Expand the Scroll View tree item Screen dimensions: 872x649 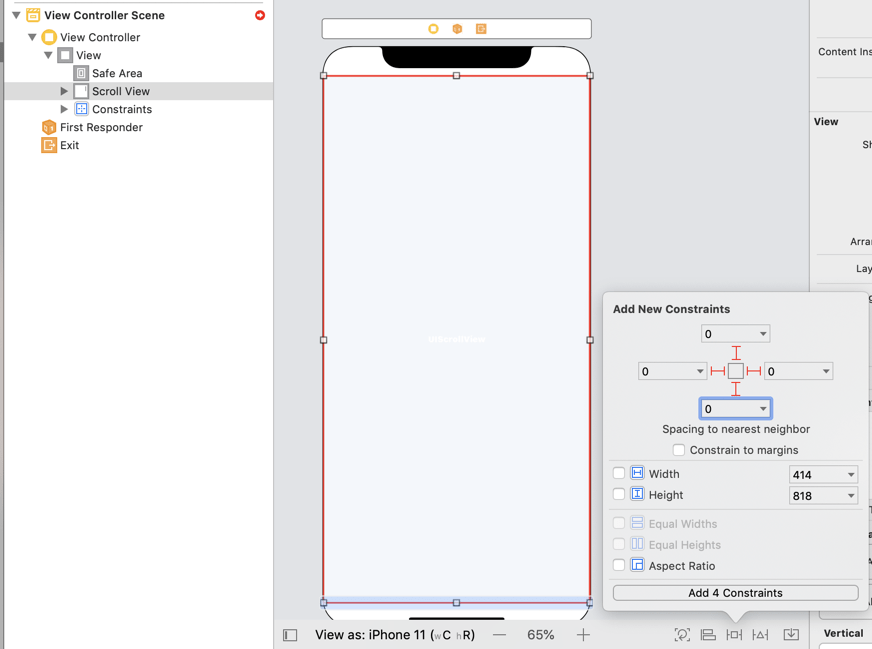[x=64, y=91]
